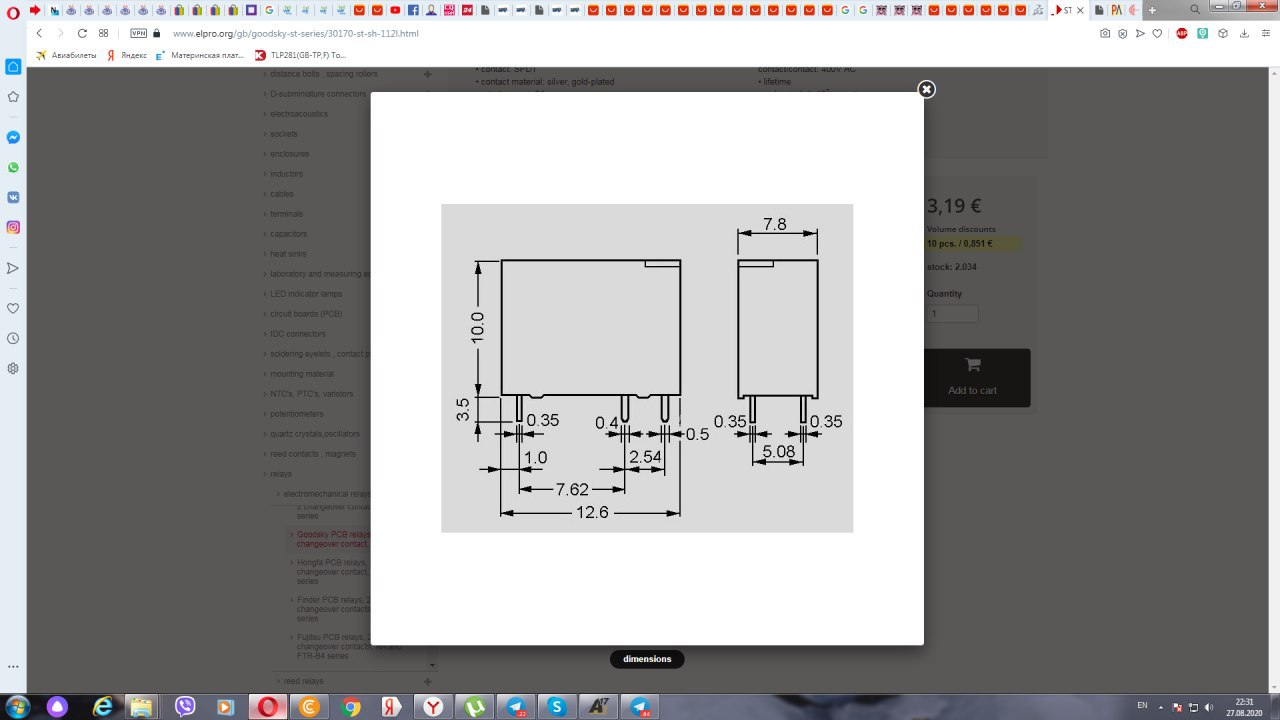Click the relay dimensions drawing
The width and height of the screenshot is (1280, 720).
(647, 368)
